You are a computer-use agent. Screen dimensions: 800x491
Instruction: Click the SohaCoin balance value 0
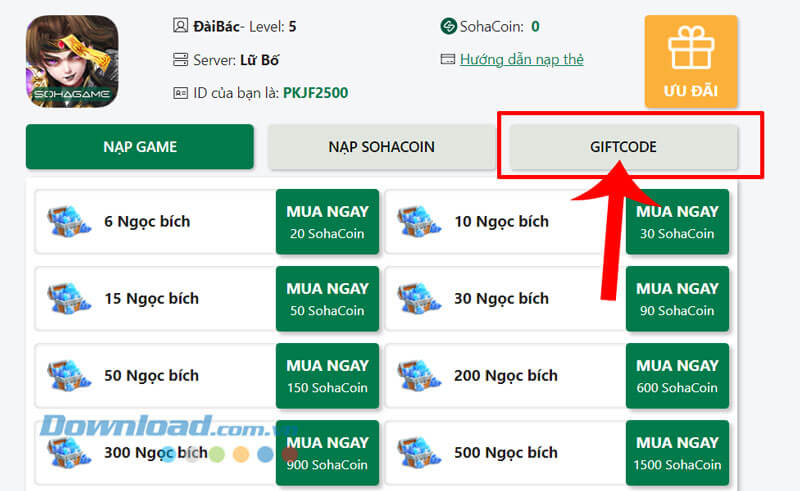(535, 26)
